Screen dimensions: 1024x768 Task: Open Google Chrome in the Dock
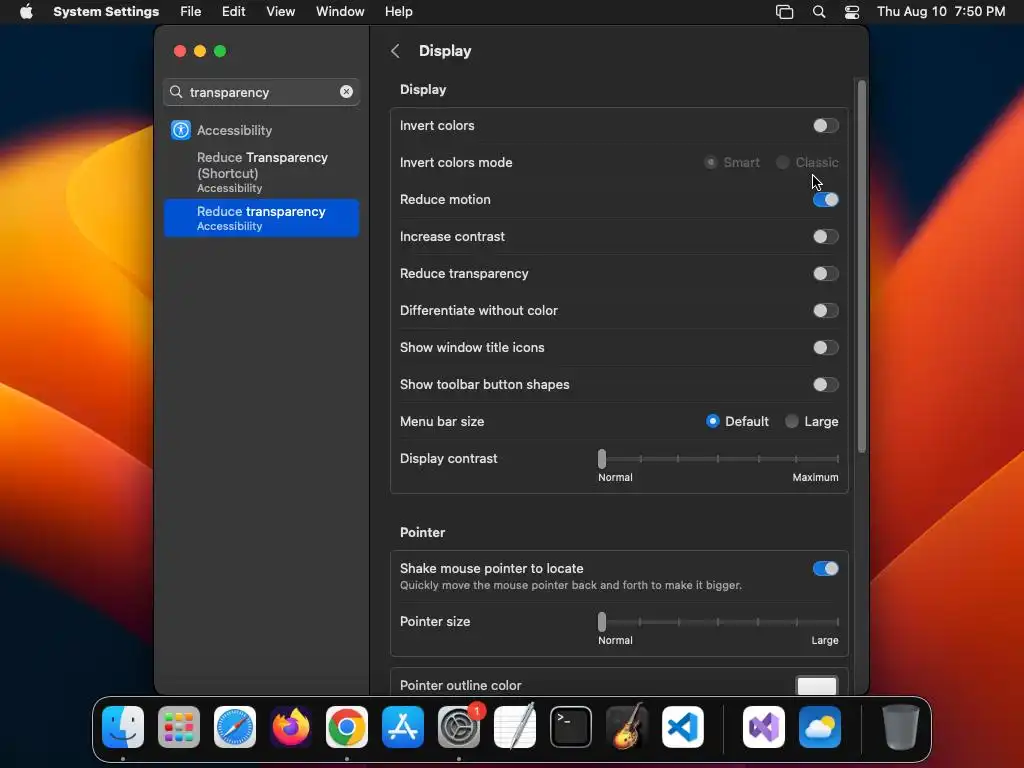347,727
